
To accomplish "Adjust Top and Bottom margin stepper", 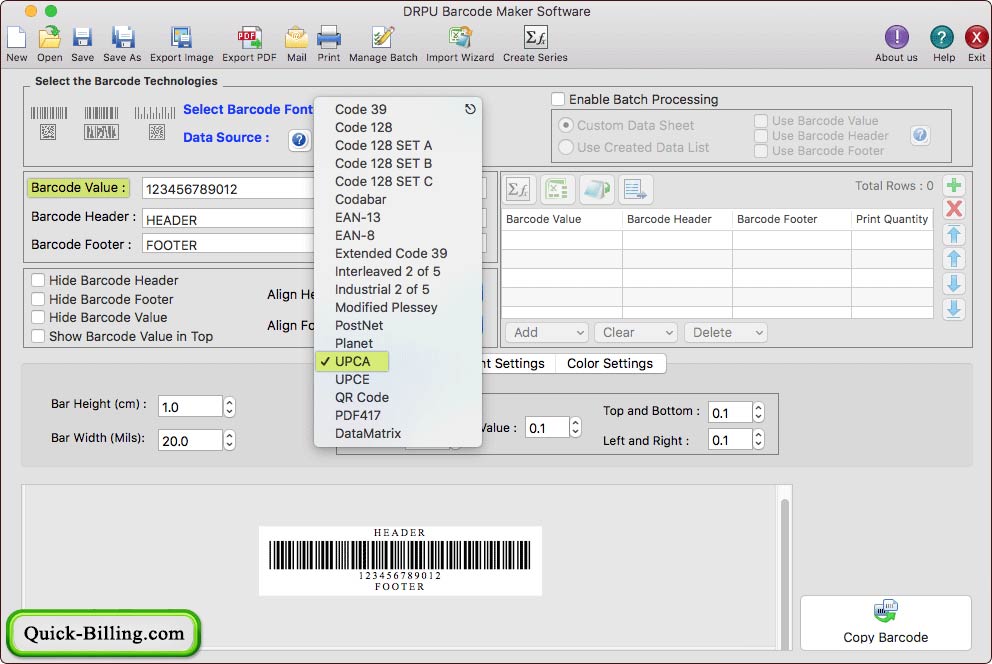I will point(759,412).
